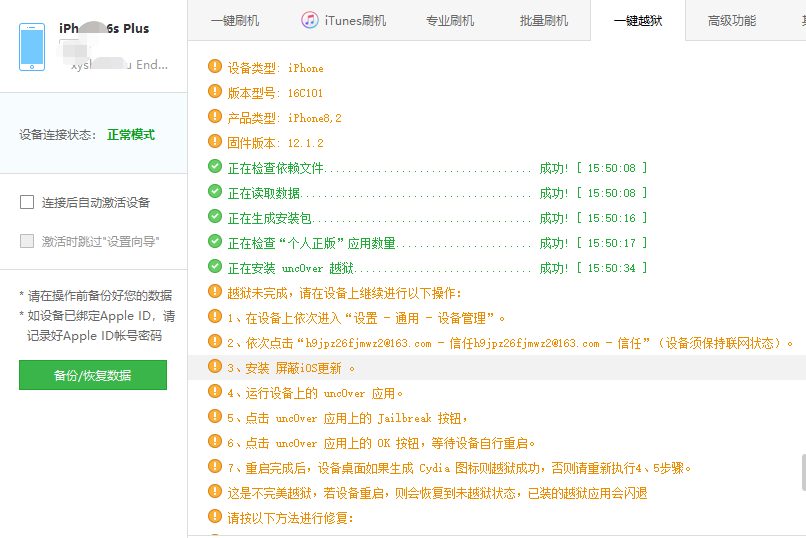
Task: Click warning icon beside step 6 OK 按钮
Action: (215, 442)
